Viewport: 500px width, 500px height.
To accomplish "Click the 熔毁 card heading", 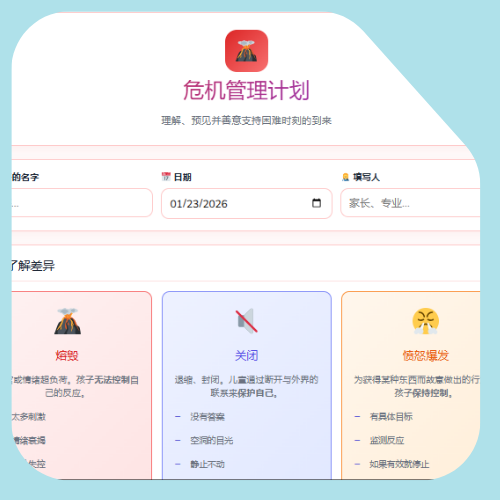I will coord(67,356).
